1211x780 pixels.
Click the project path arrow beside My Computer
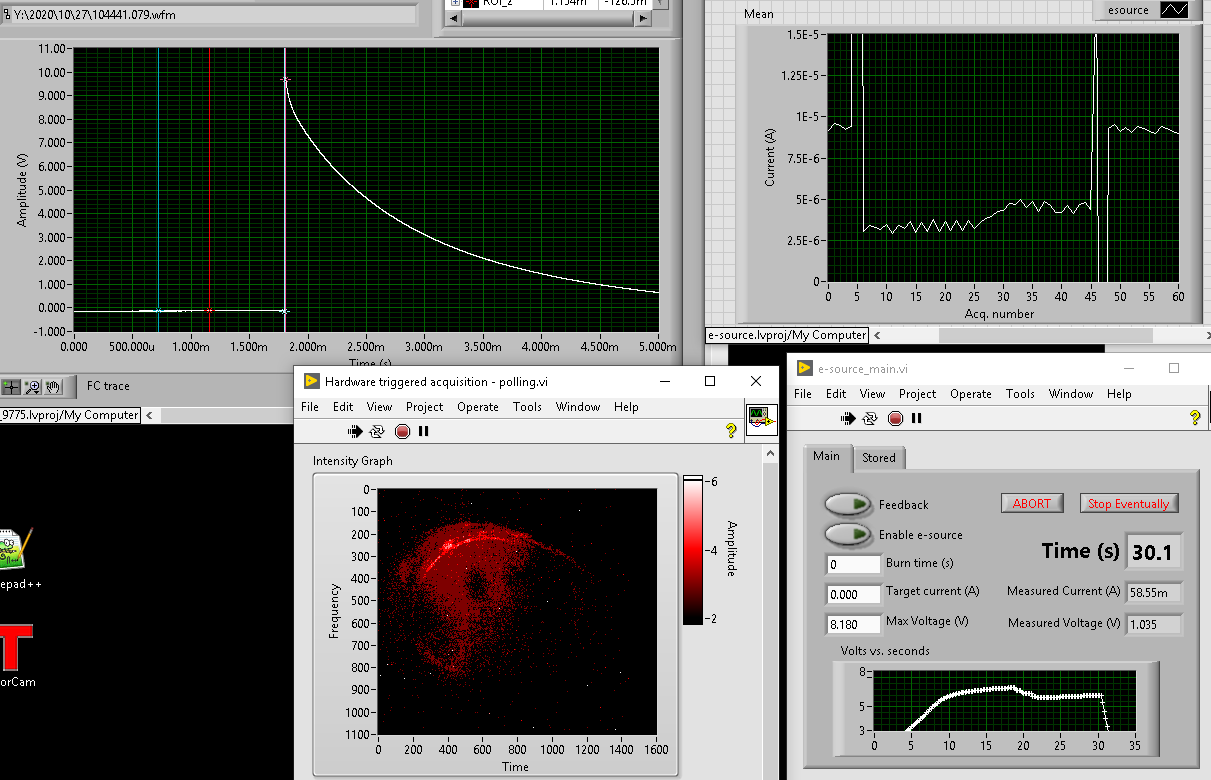point(877,335)
